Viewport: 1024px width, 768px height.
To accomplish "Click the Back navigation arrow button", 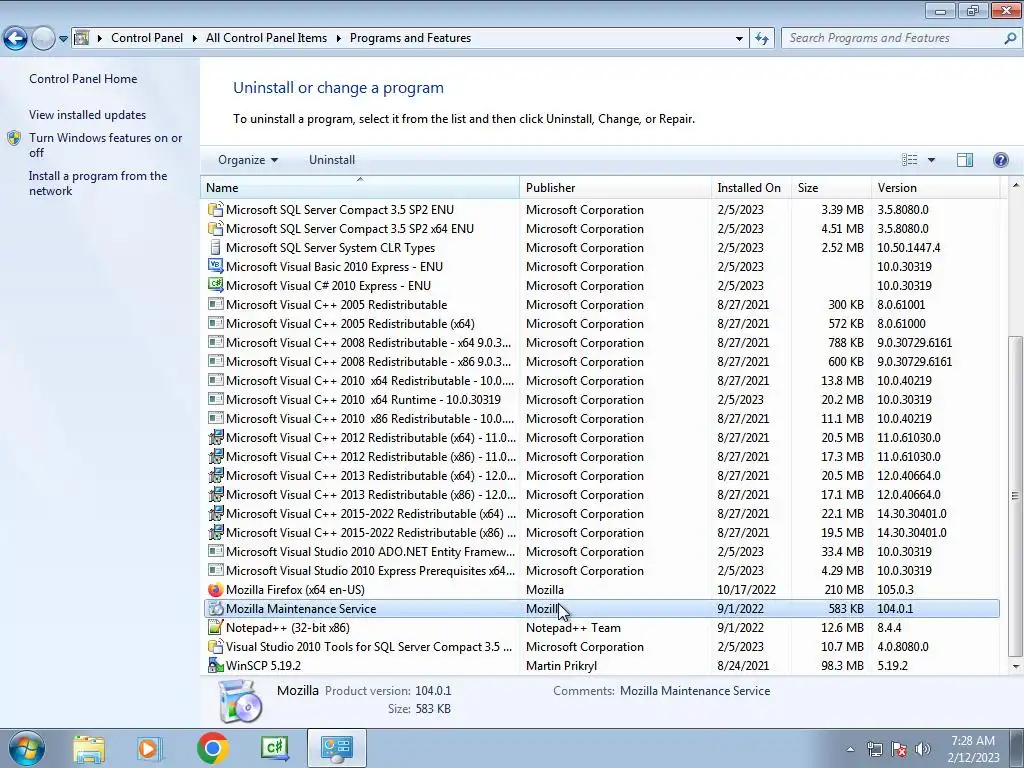I will click(15, 39).
